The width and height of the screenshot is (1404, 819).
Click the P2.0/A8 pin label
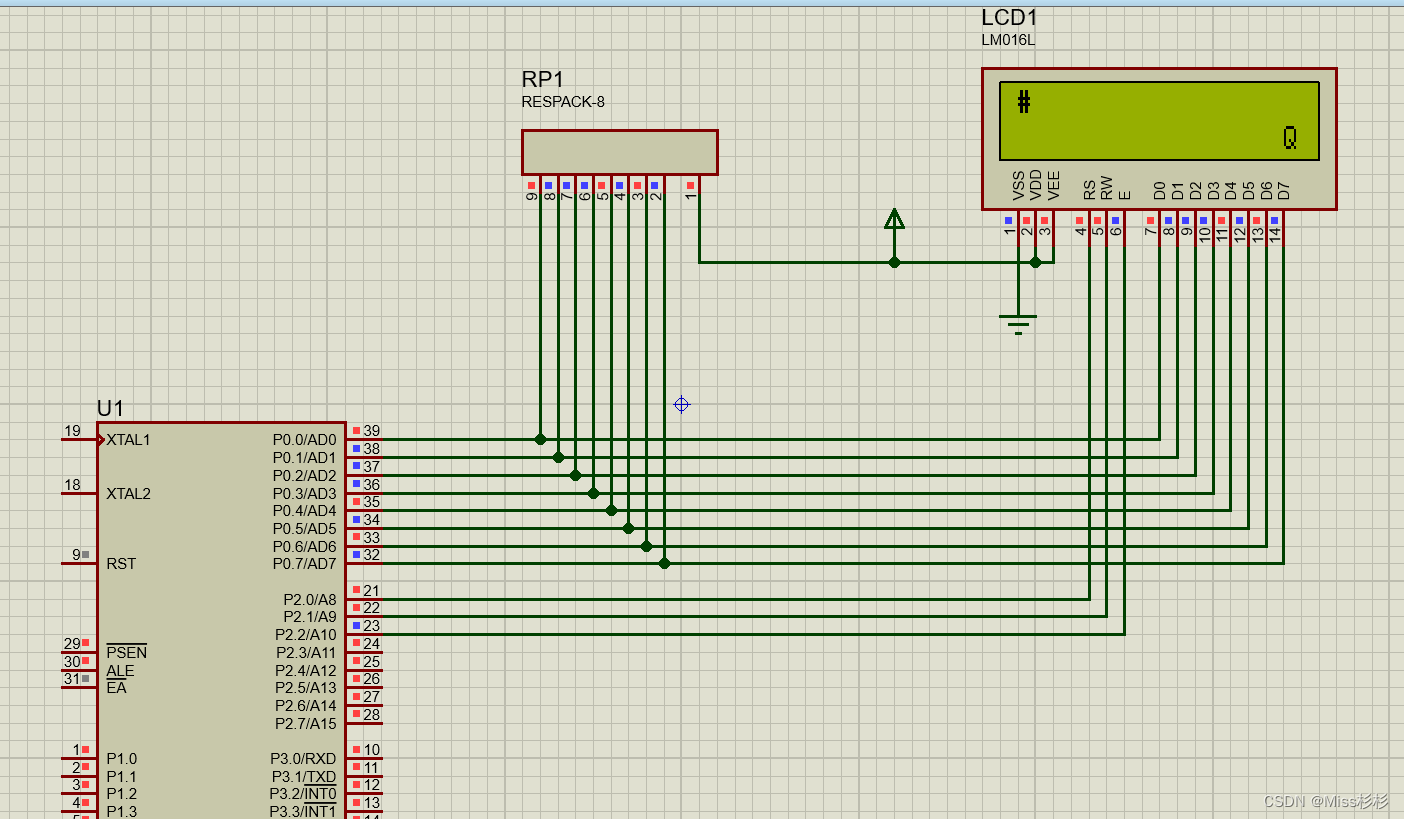click(310, 600)
